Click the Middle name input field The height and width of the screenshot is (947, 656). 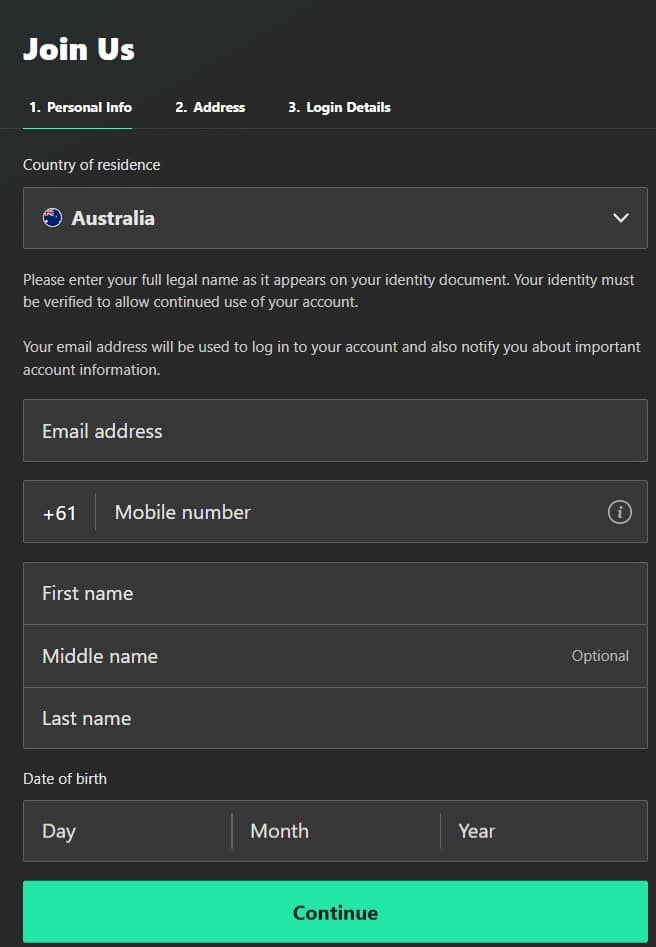pos(300,656)
